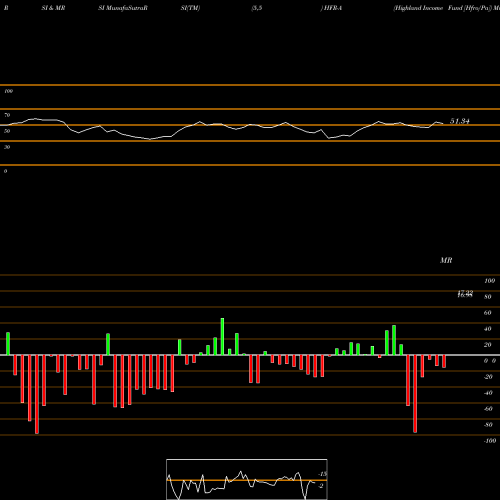
Task: Click the MR panel title label
Action: point(446,260)
